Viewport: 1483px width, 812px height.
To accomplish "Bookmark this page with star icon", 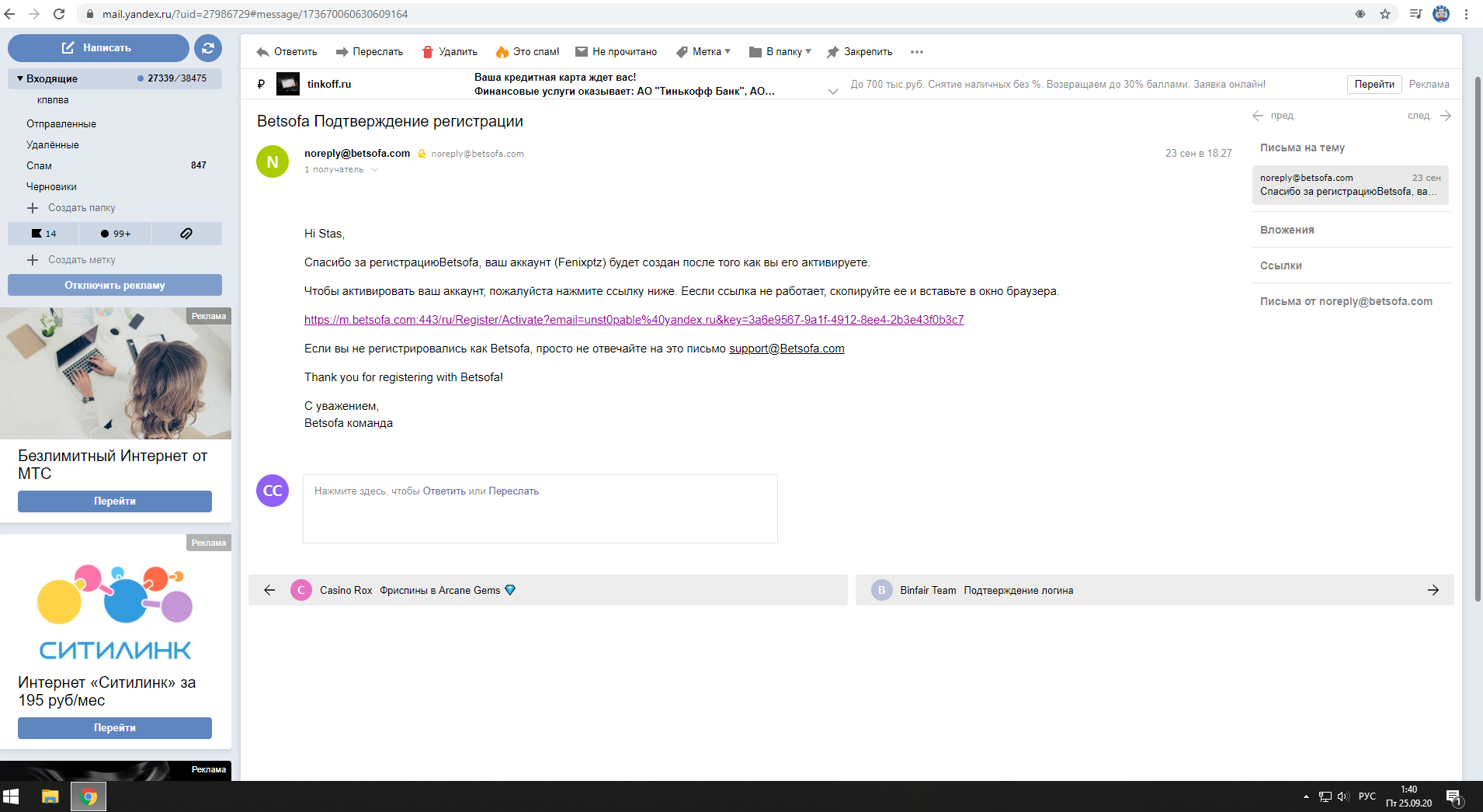I will click(1385, 14).
